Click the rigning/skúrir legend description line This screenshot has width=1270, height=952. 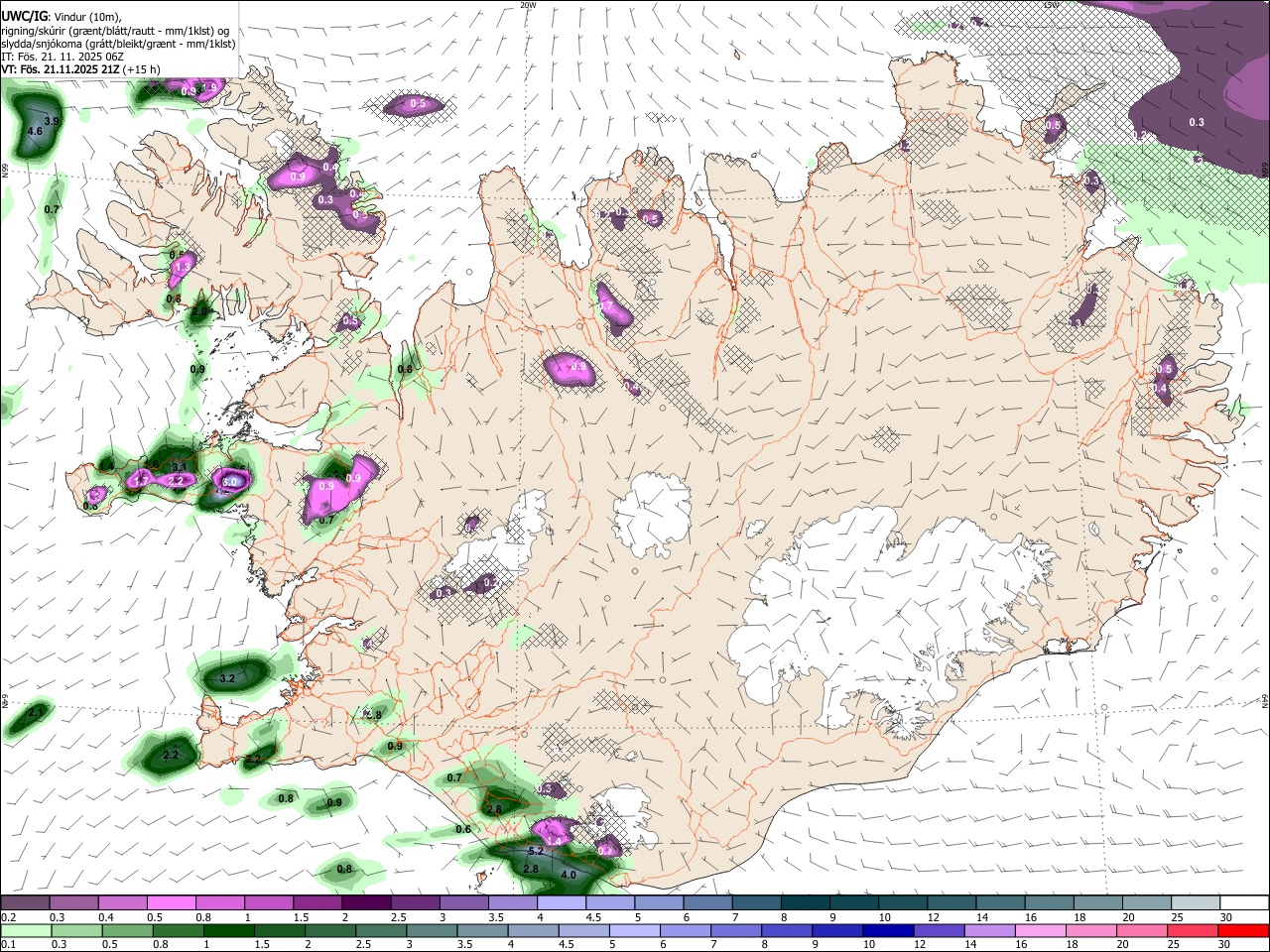[115, 31]
